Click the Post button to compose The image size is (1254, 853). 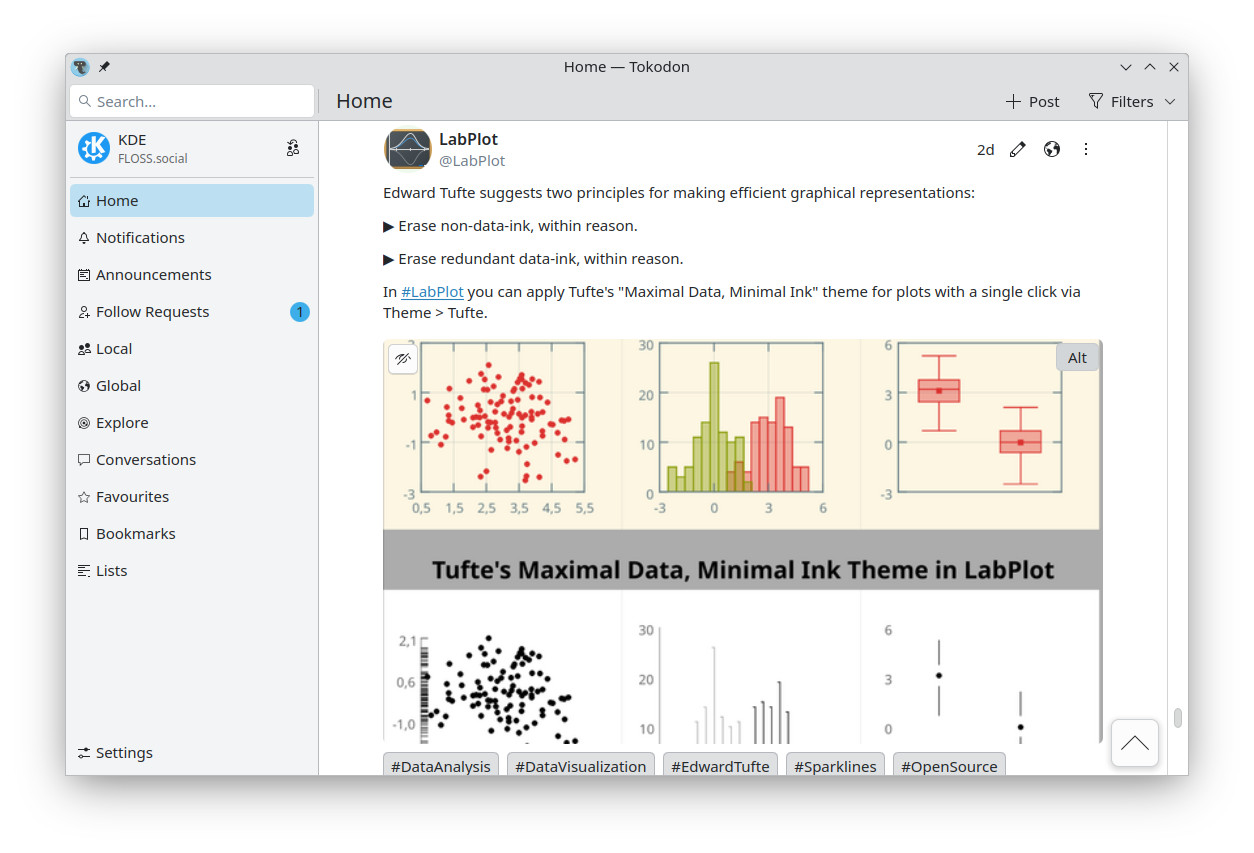tap(1032, 102)
